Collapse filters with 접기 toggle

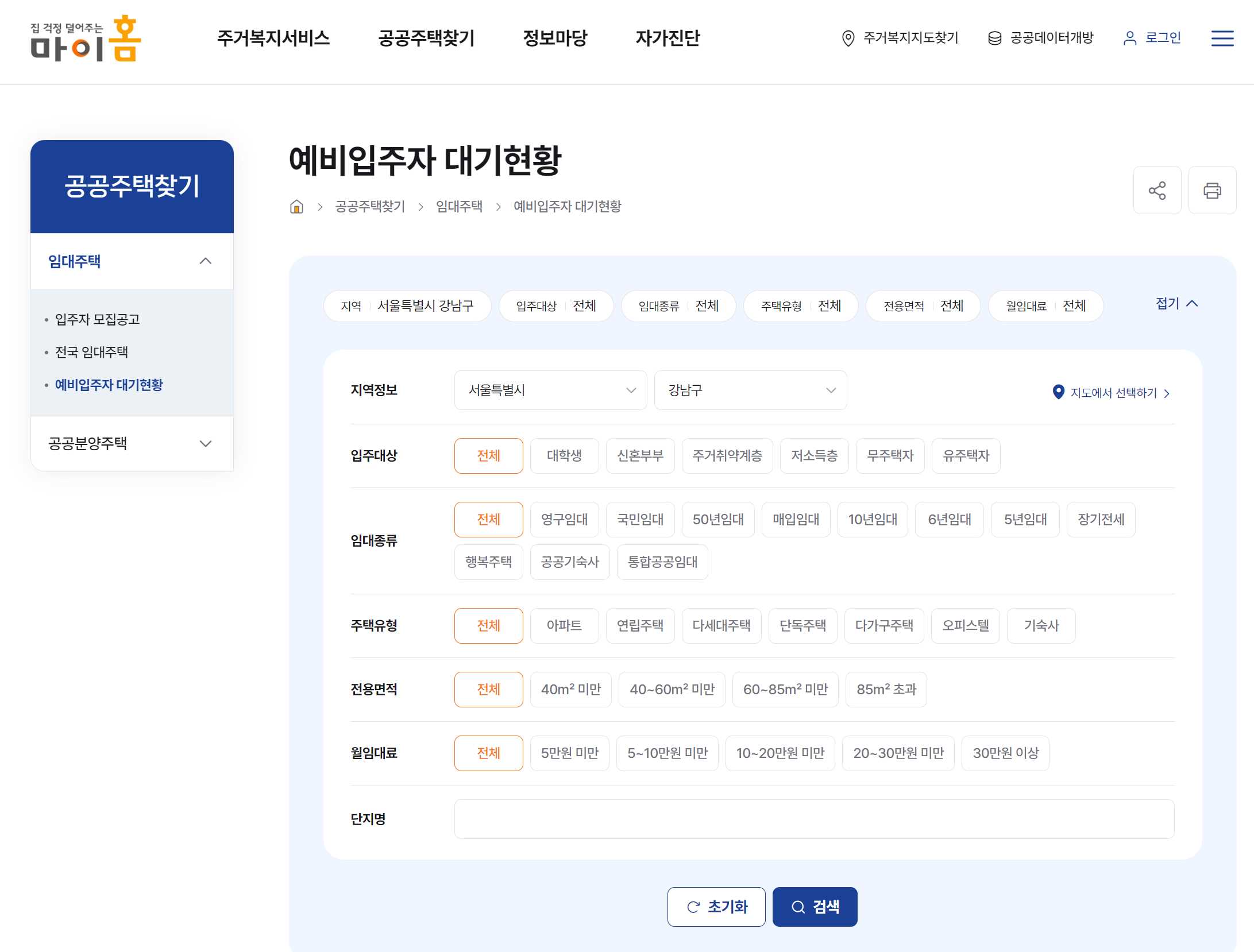pyautogui.click(x=1176, y=304)
